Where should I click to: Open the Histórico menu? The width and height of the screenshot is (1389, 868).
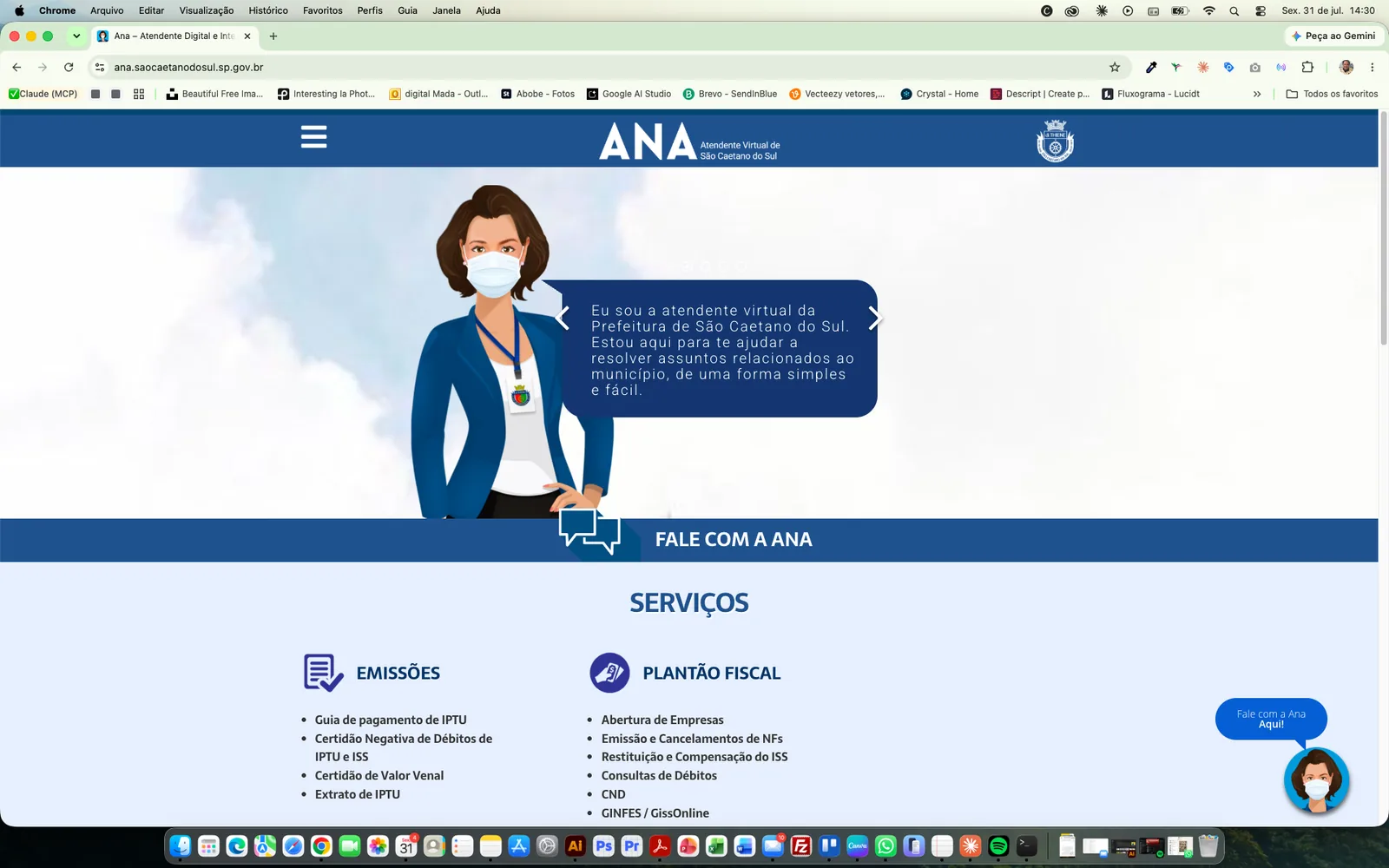(268, 10)
